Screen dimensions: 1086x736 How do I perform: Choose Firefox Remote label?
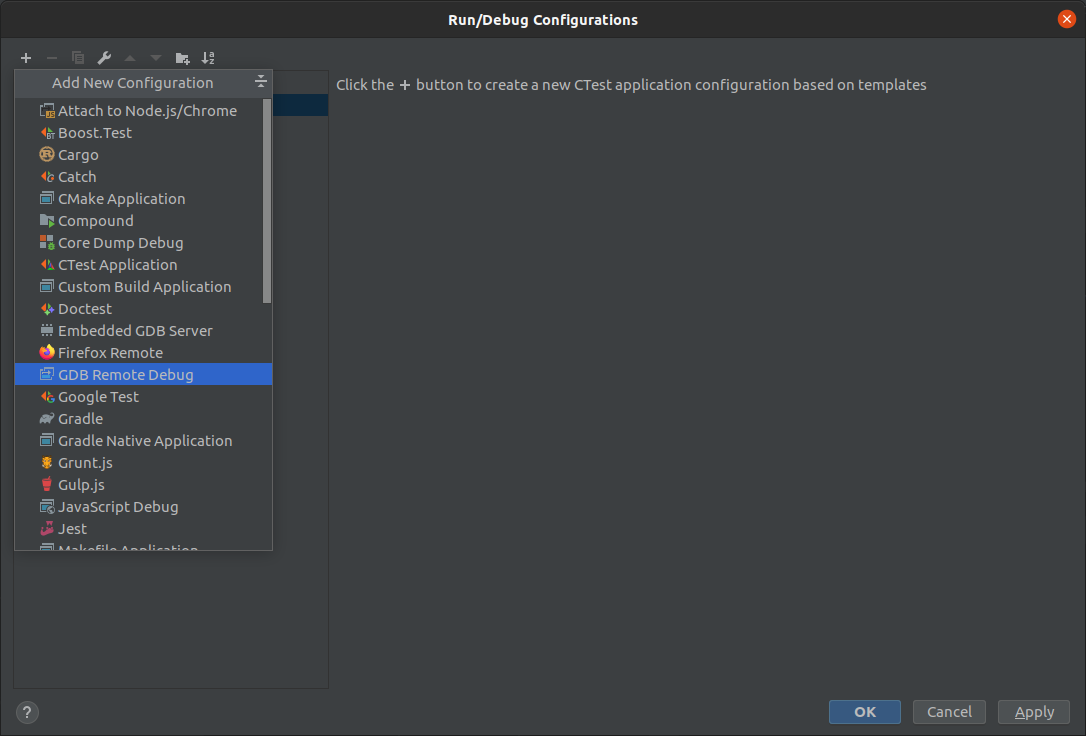pyautogui.click(x=110, y=352)
